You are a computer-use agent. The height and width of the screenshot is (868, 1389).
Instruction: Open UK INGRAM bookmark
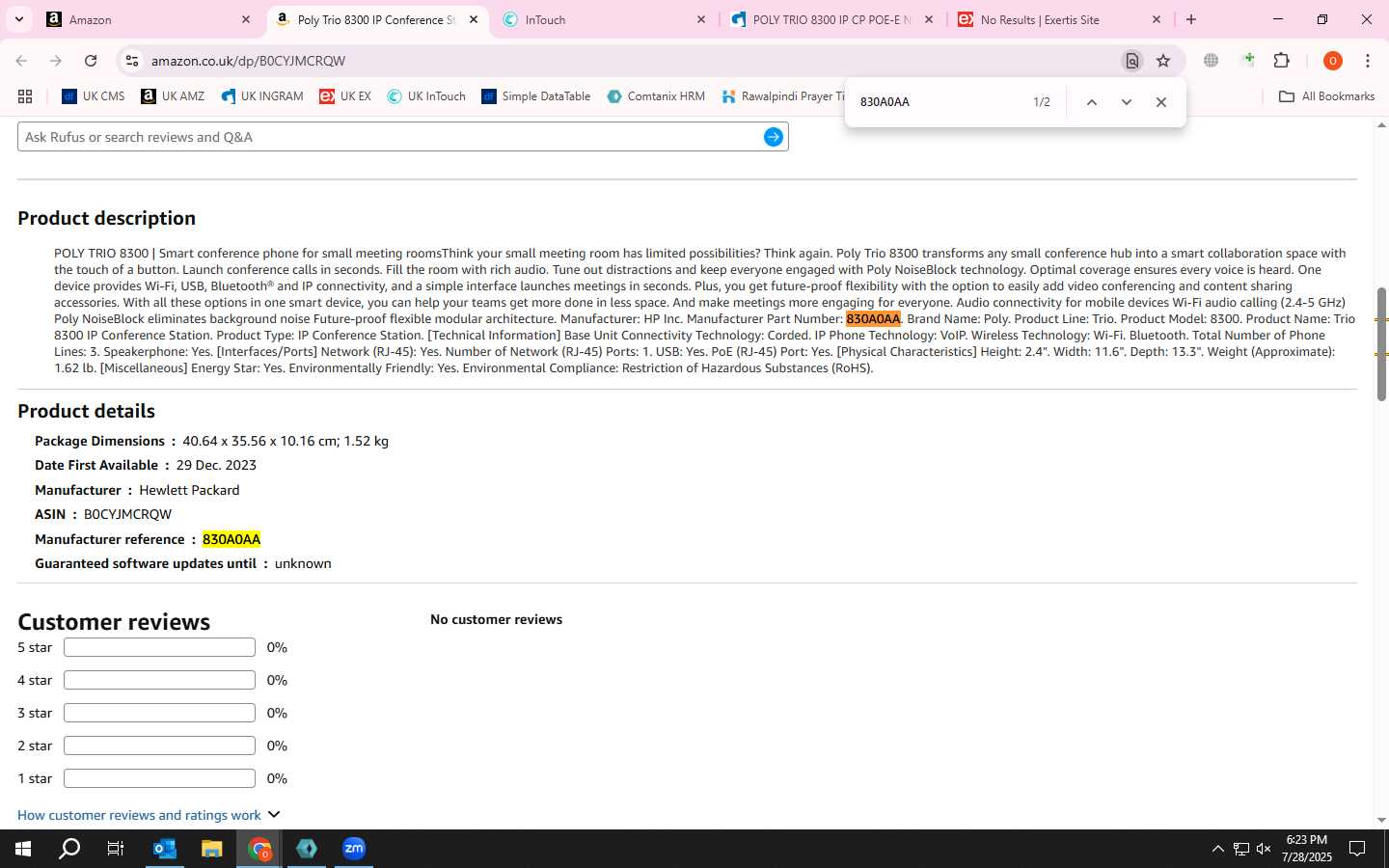[262, 96]
